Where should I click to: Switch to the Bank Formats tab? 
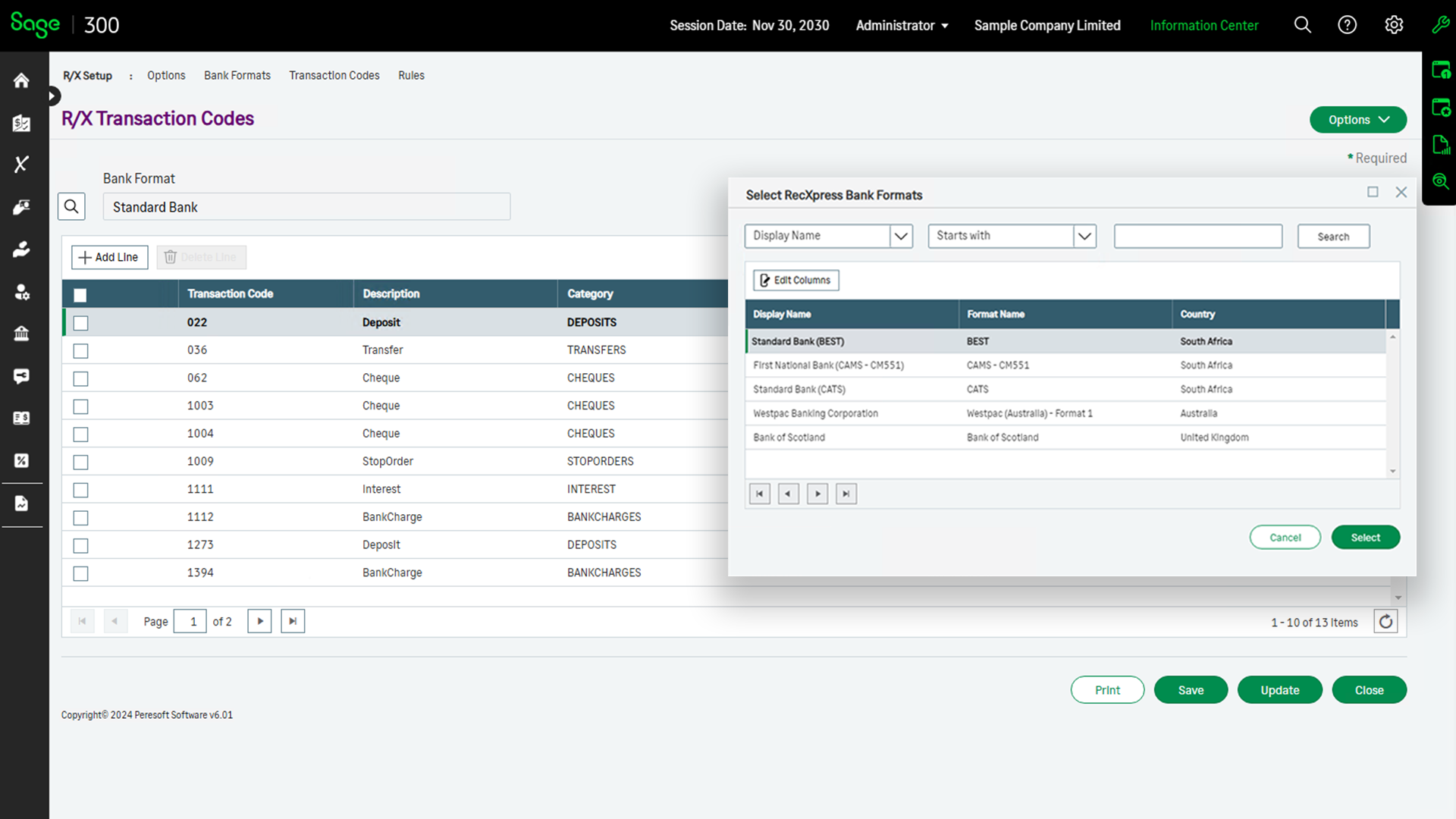(237, 75)
